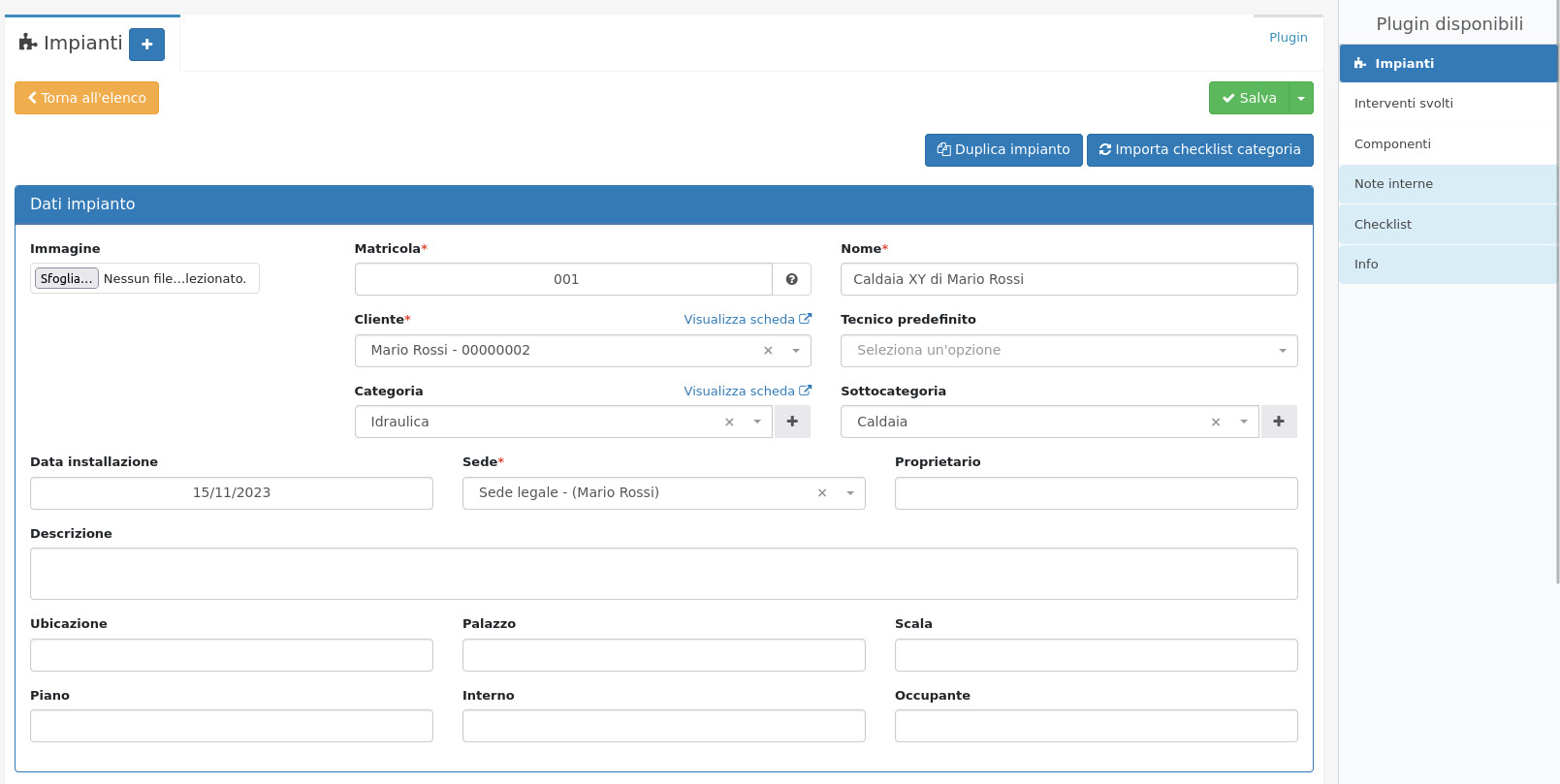Open the Sede dropdown list

[x=850, y=493]
